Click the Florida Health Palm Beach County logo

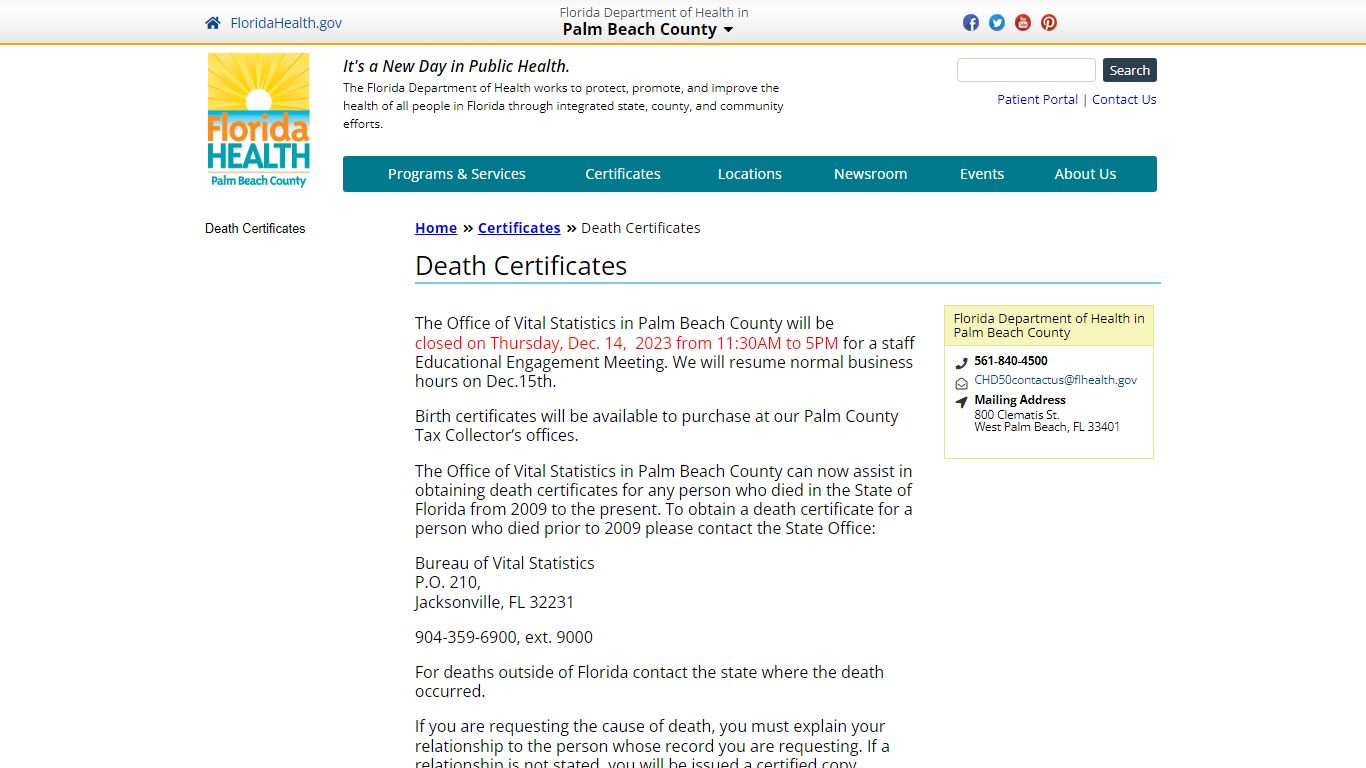[x=259, y=121]
